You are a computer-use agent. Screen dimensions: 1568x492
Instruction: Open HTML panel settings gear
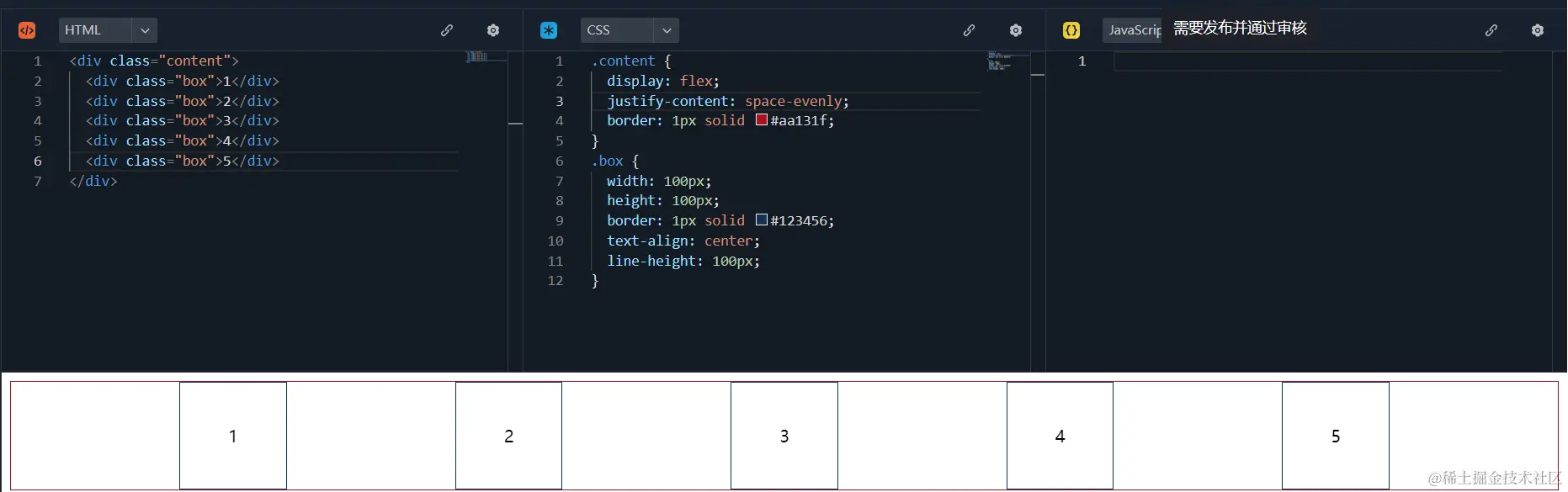493,30
